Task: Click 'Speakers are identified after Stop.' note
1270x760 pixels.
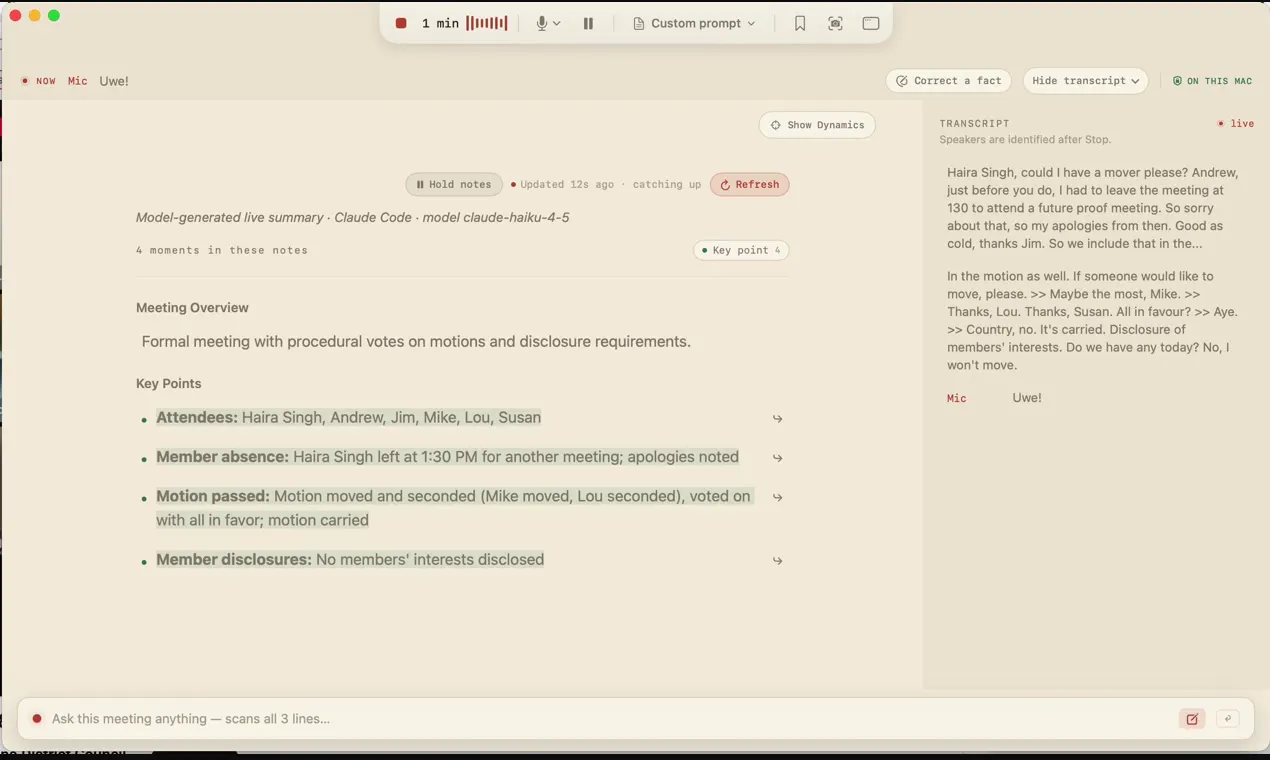Action: [1025, 140]
